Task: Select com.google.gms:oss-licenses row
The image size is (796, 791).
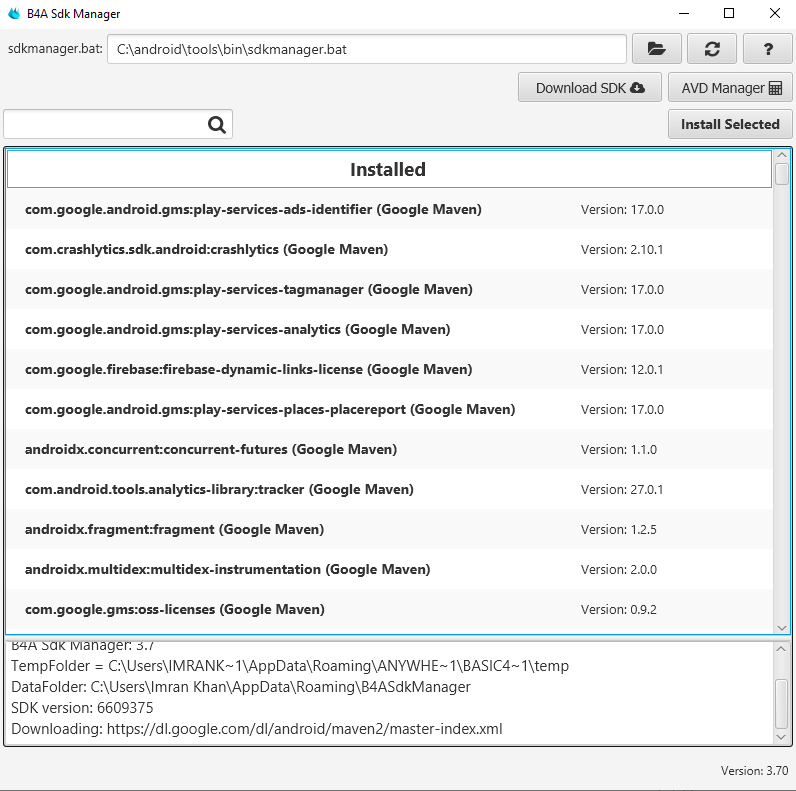Action: [389, 609]
